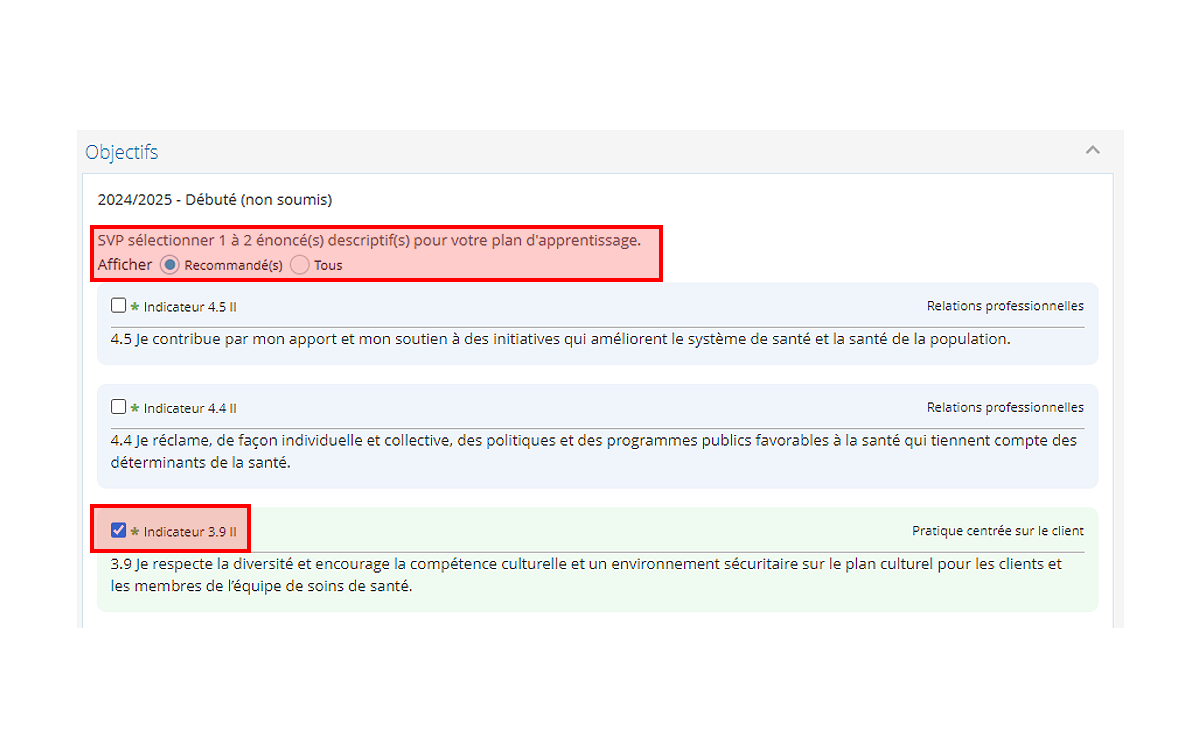1200x736 pixels.
Task: Choose the Tous radio option
Action: (x=299, y=265)
